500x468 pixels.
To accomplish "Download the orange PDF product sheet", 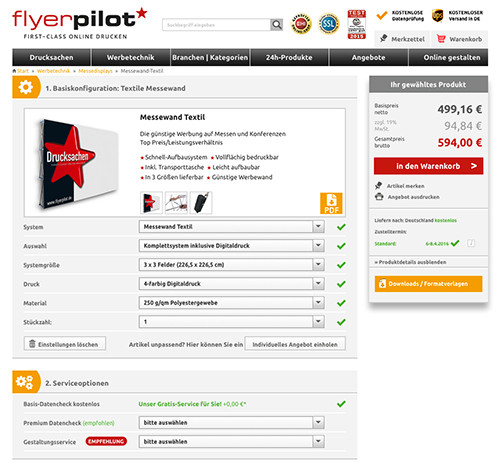I will (x=331, y=203).
